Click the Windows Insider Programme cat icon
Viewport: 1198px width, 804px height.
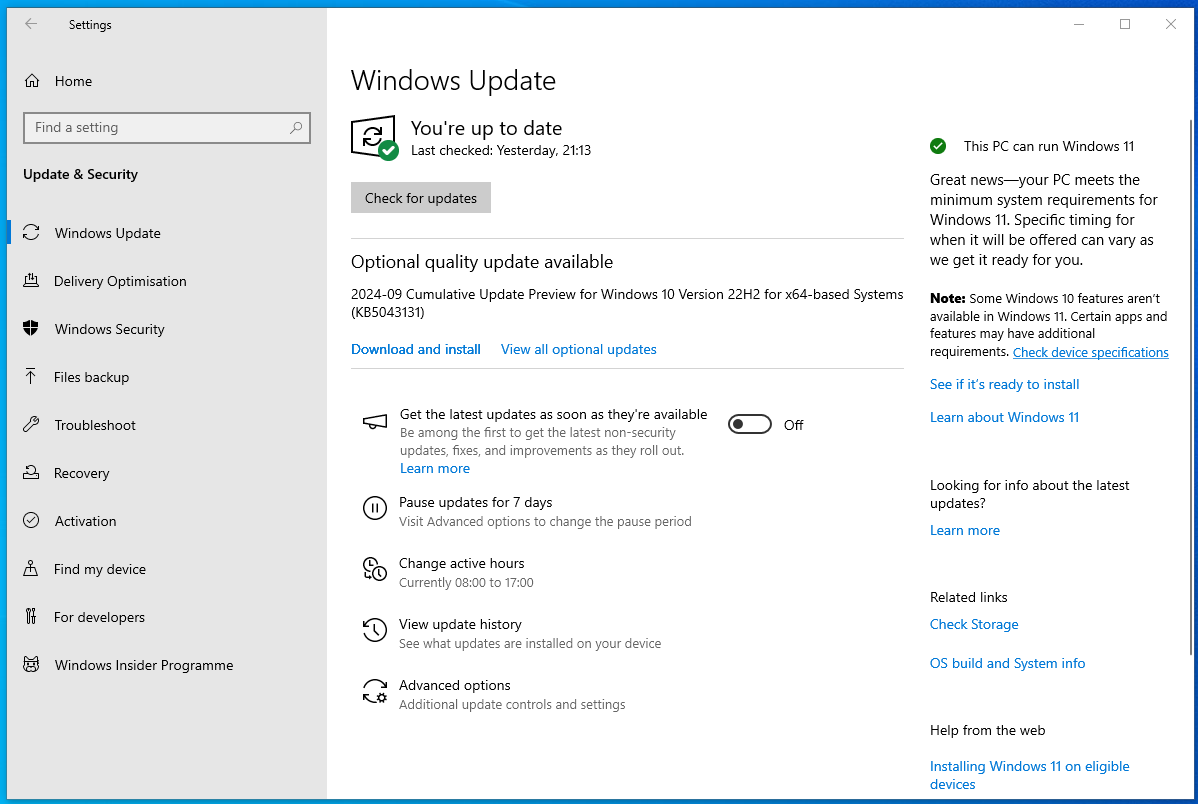tap(31, 665)
